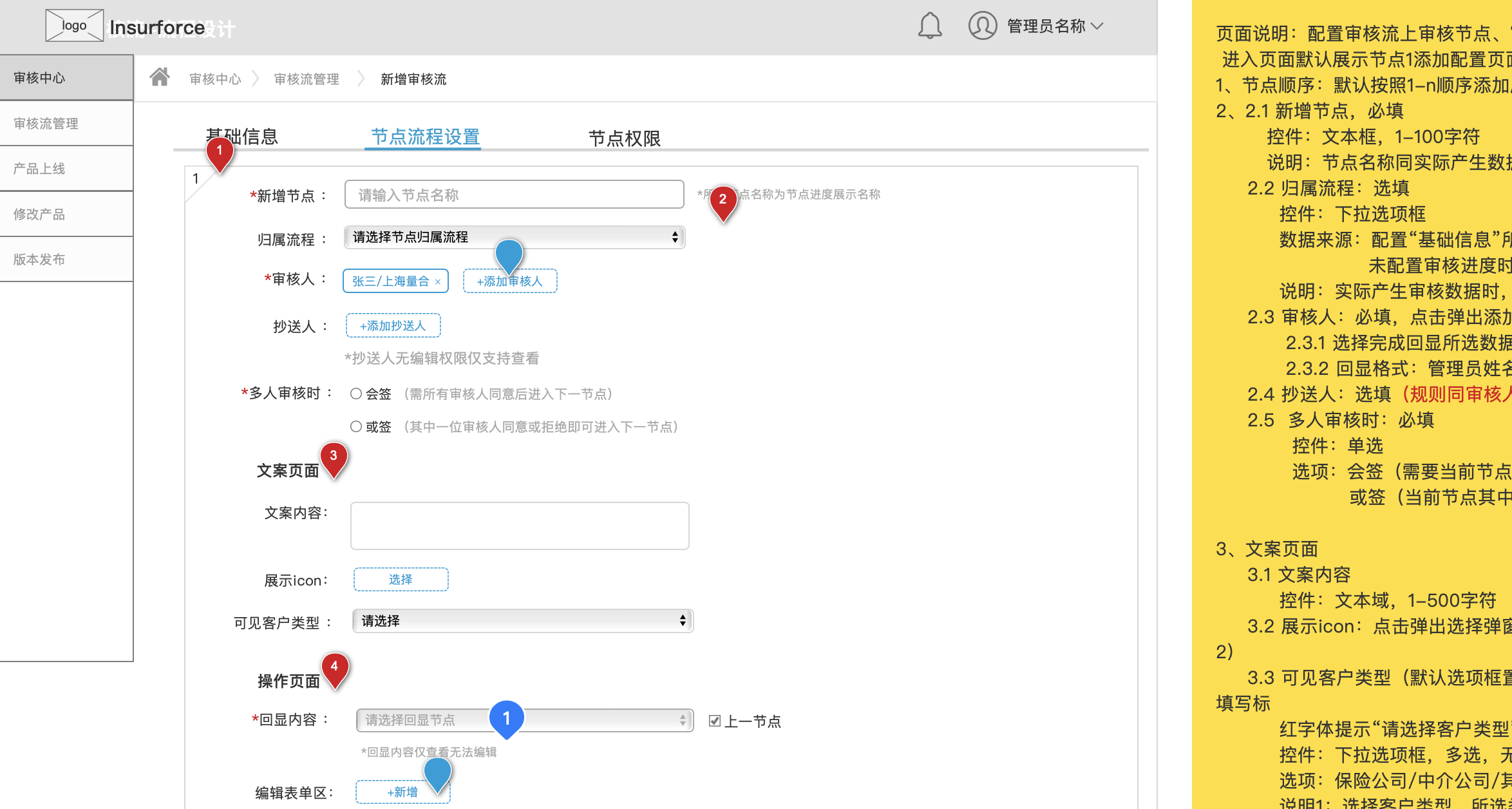This screenshot has height=809, width=1512.
Task: Open 版本发布 in the sidebar
Action: click(x=66, y=259)
